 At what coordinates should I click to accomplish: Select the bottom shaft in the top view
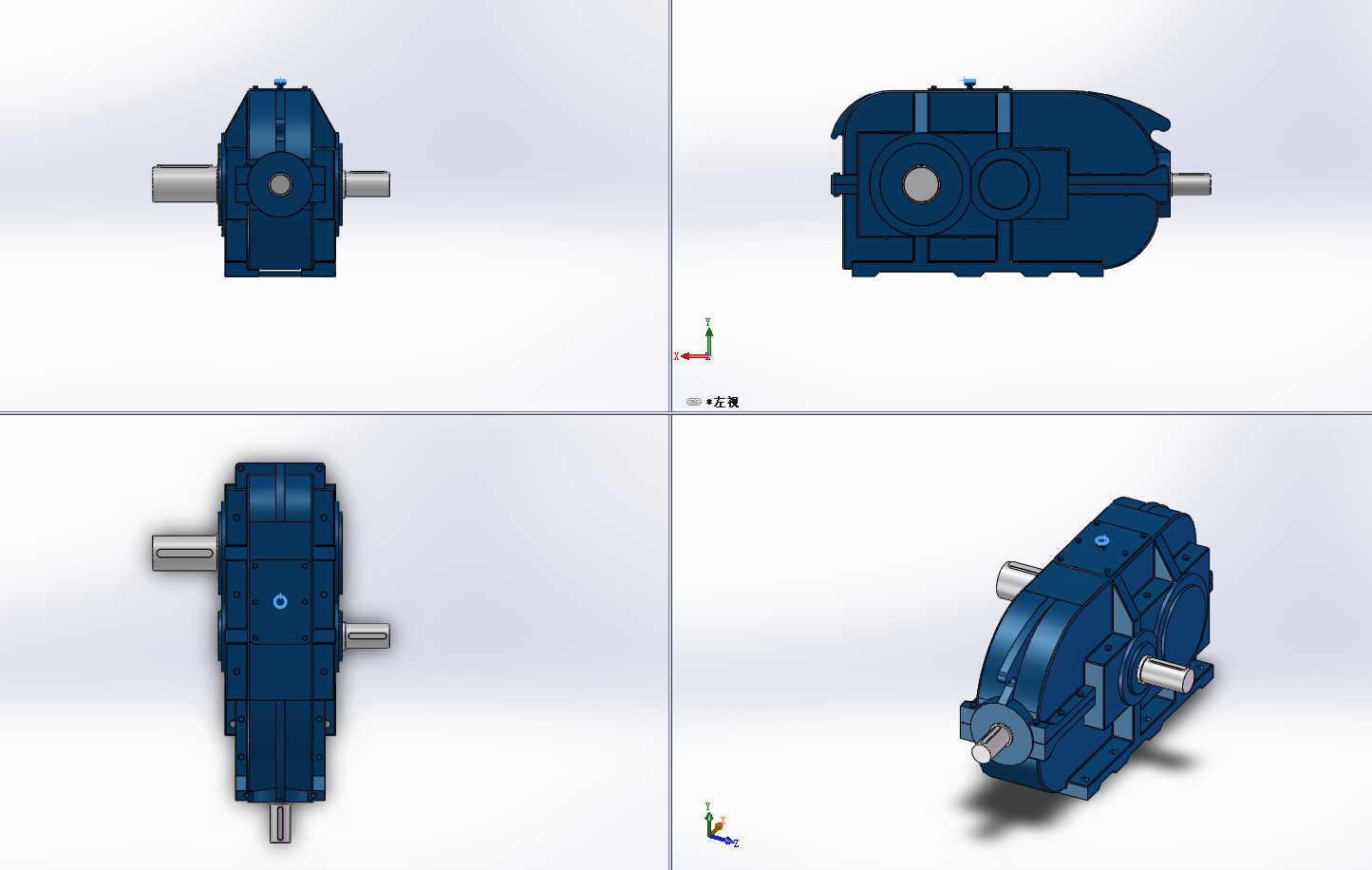tap(280, 823)
